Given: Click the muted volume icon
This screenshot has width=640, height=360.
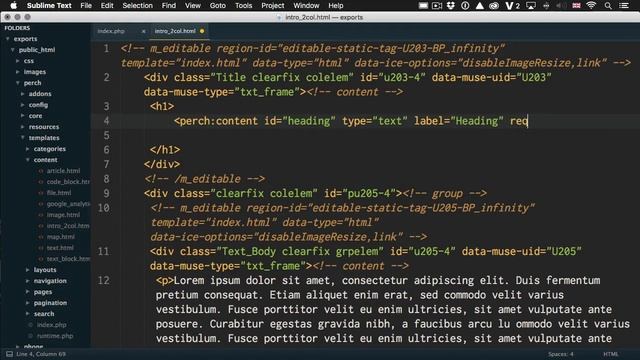Looking at the screenshot, I should click(x=561, y=5).
